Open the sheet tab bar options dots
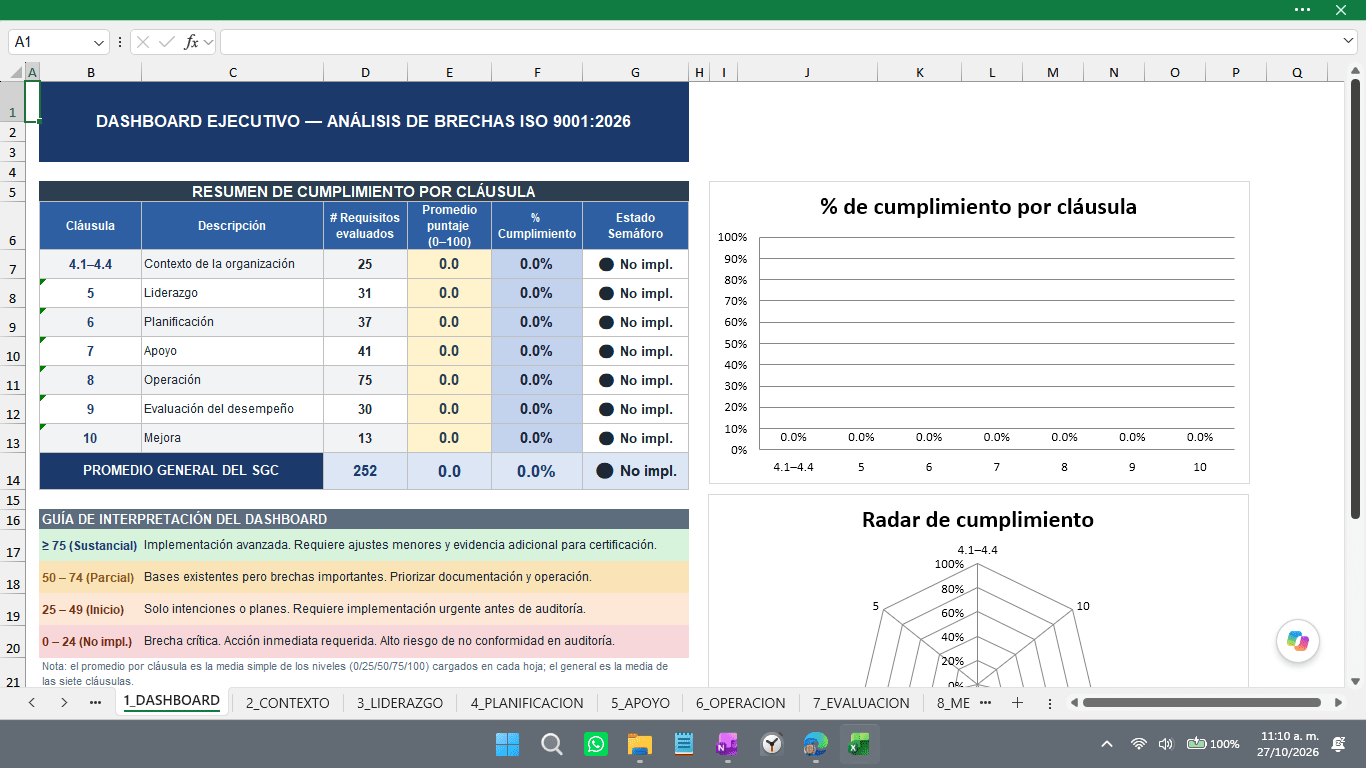This screenshot has height=768, width=1366. [1049, 703]
